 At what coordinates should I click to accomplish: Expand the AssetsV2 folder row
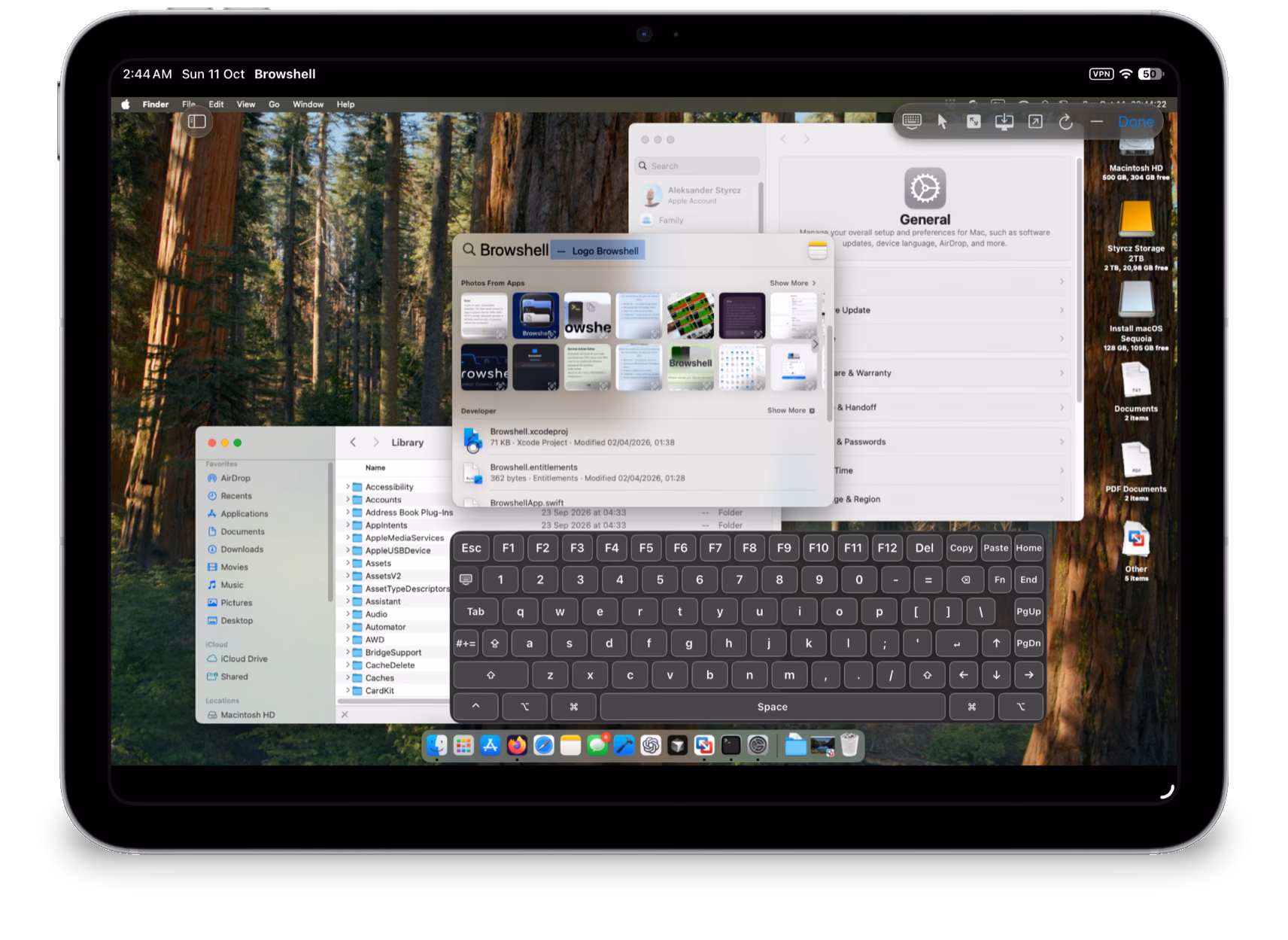coord(348,576)
